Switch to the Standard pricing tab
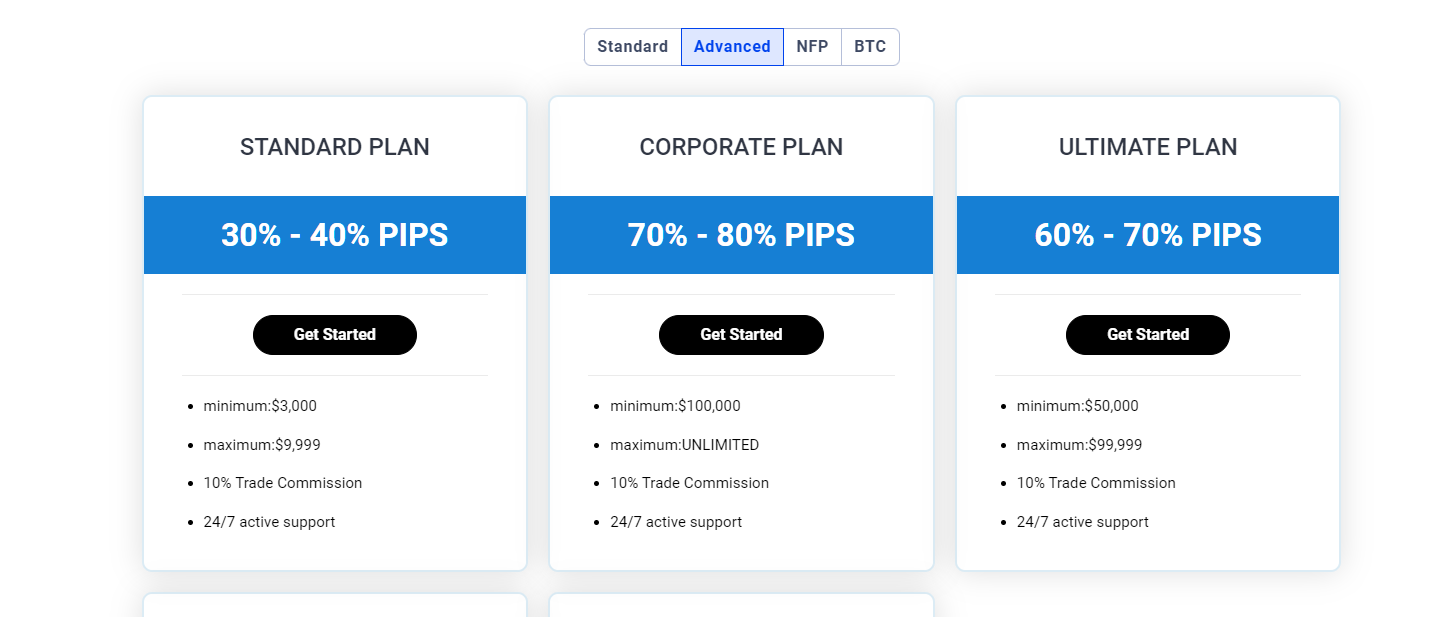The width and height of the screenshot is (1436, 617). (632, 46)
